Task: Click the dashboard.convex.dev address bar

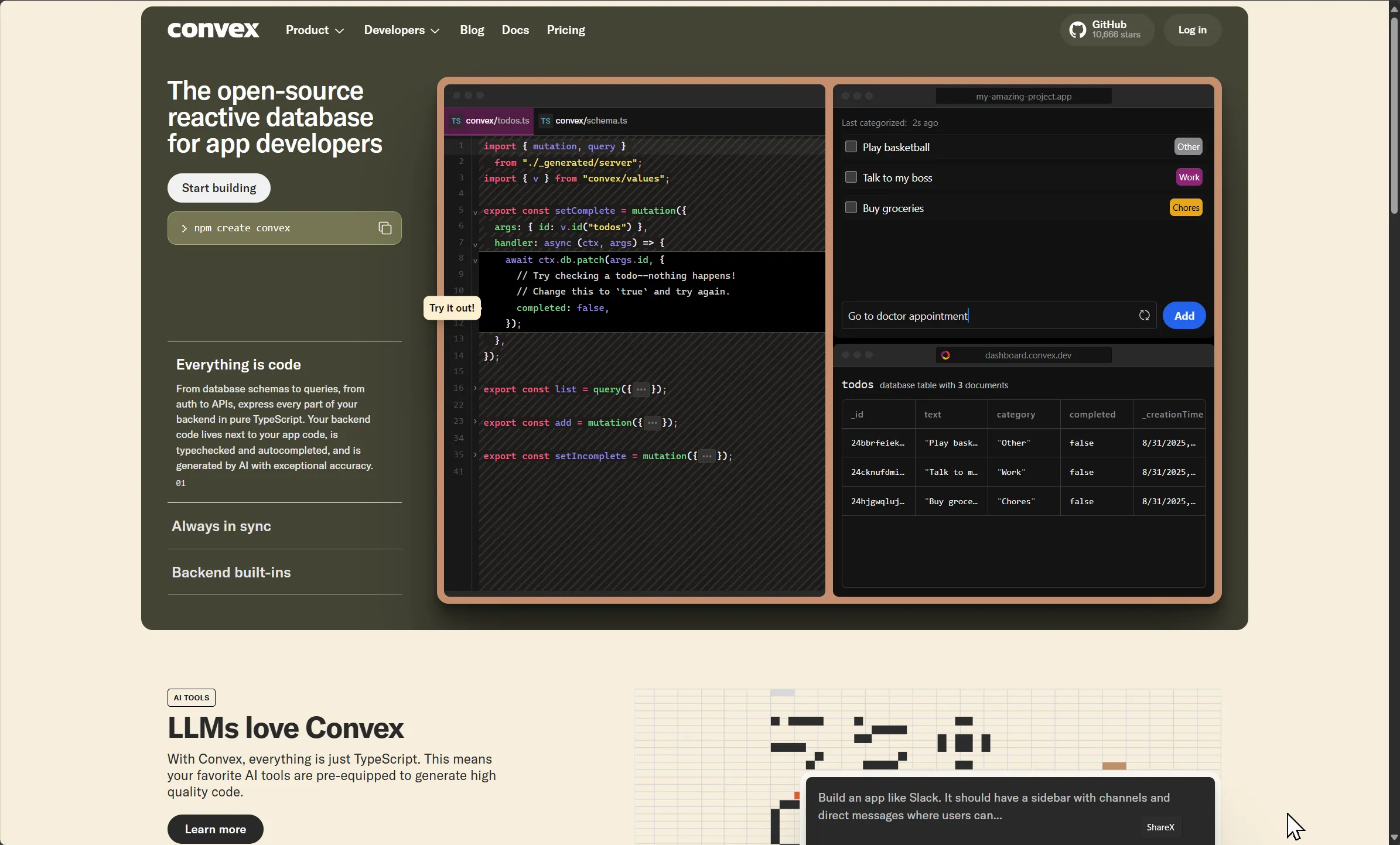Action: click(x=1024, y=355)
